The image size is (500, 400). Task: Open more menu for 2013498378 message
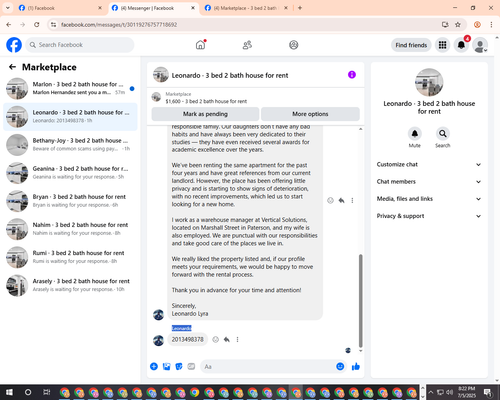[237, 339]
